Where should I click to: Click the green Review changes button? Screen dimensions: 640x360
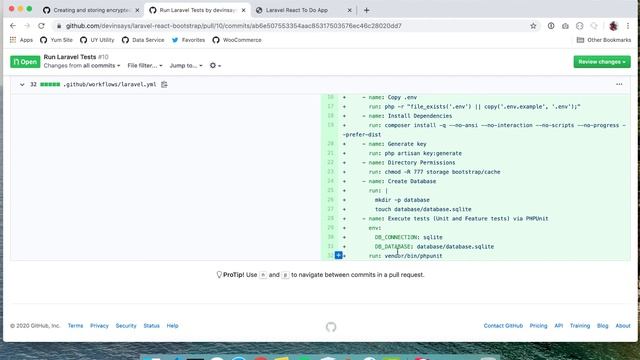(602, 62)
